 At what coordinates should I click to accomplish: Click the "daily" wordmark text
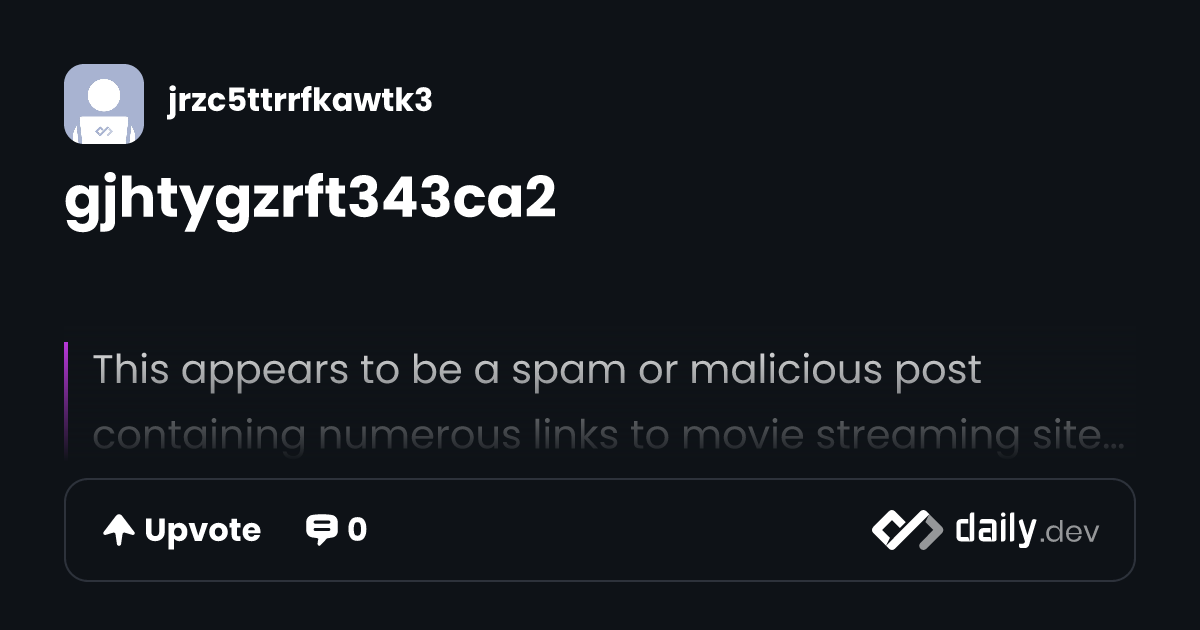995,528
